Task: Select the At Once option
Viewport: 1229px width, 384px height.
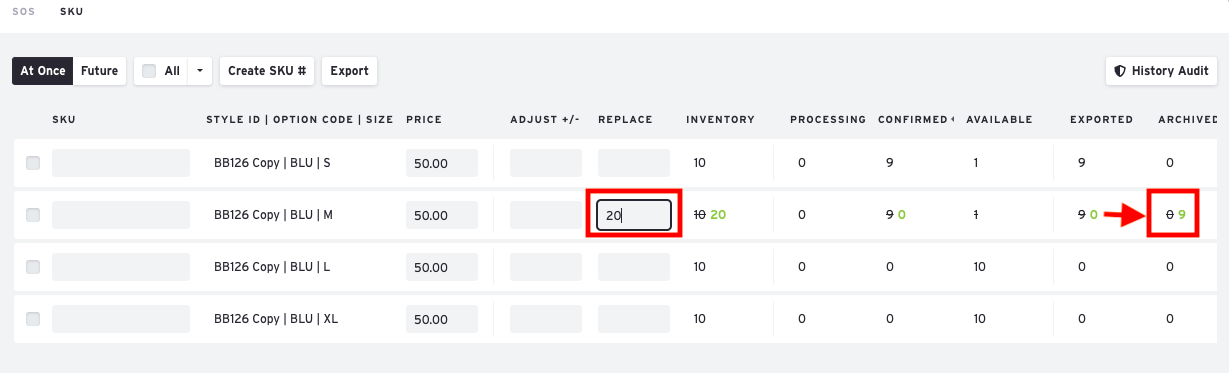Action: 43,71
